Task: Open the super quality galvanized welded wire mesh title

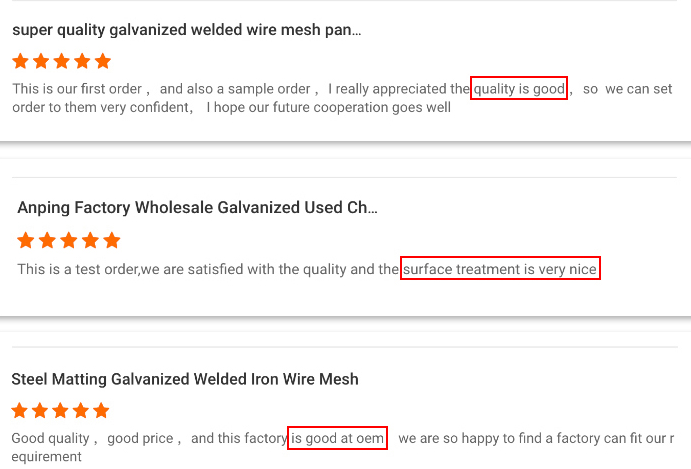Action: (x=187, y=30)
